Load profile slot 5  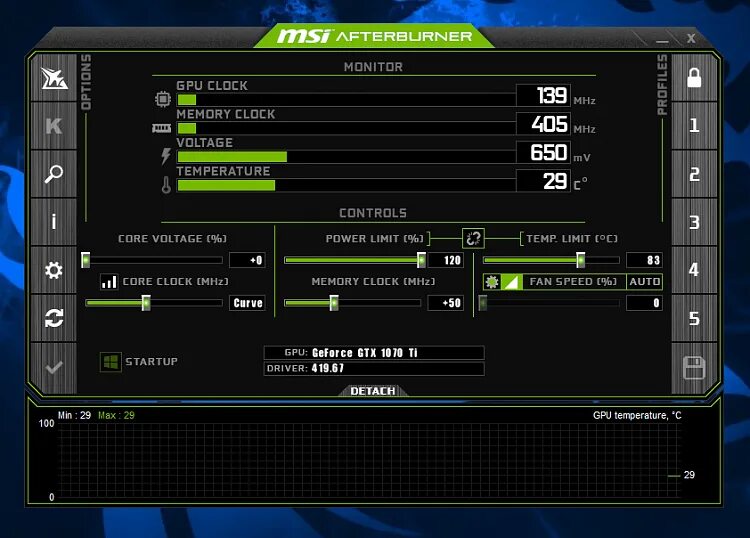pyautogui.click(x=694, y=318)
